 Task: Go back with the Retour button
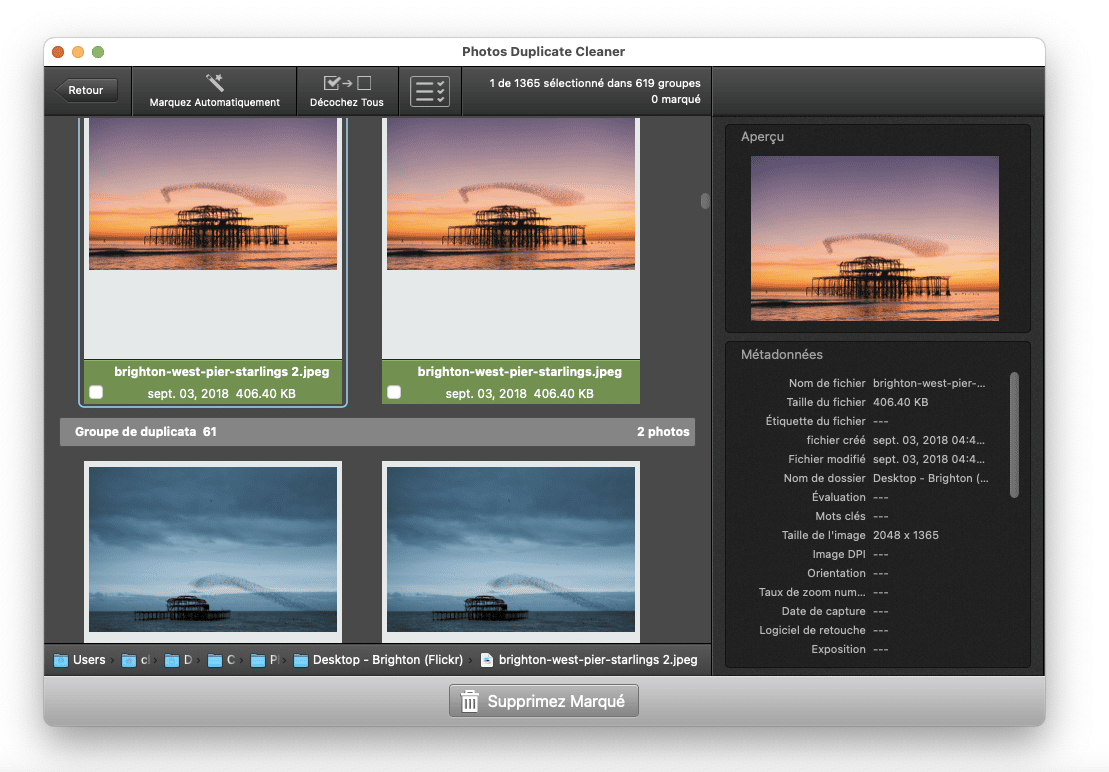tap(86, 90)
